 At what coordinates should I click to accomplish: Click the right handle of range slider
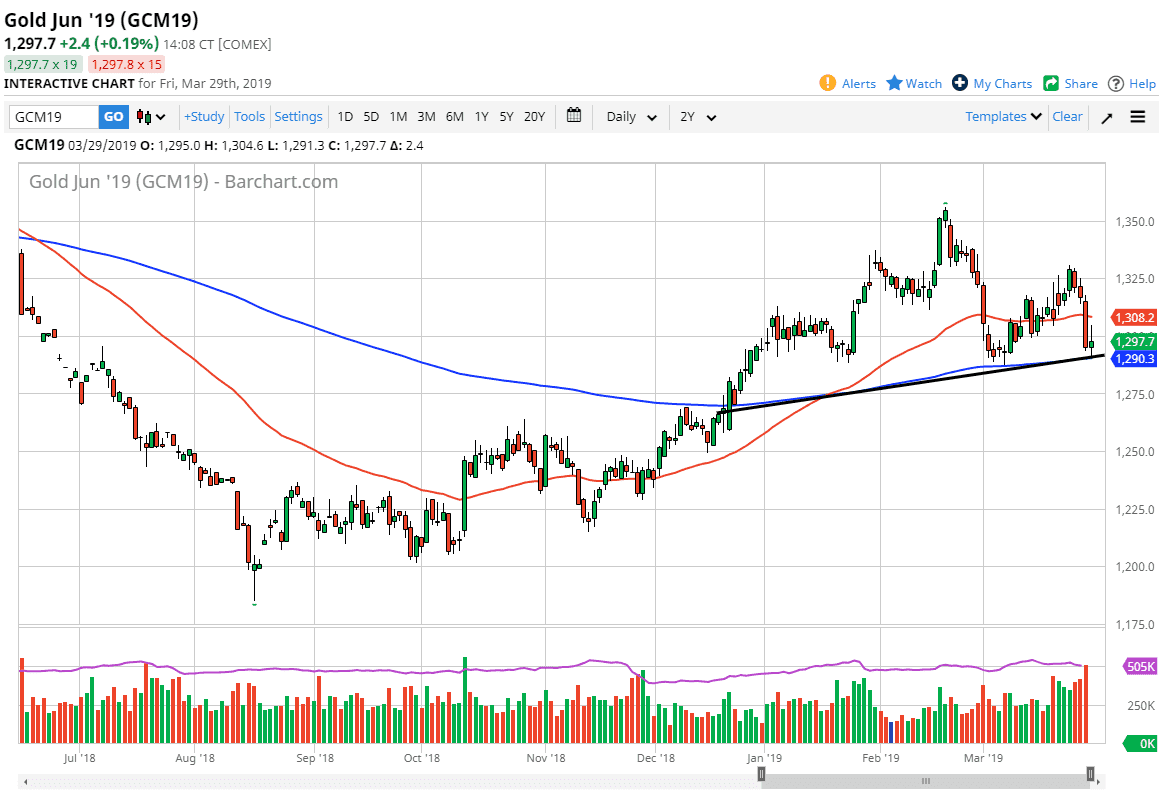(1090, 774)
